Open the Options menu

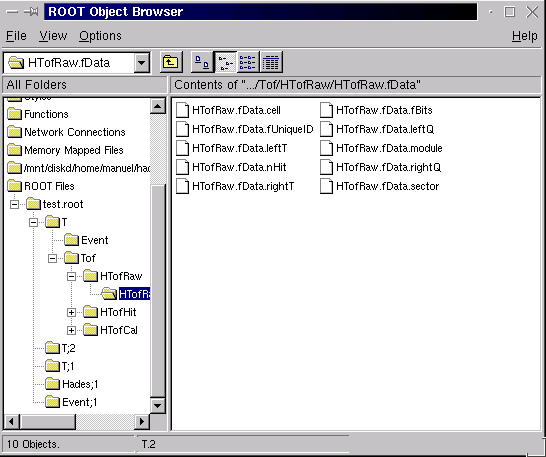click(x=100, y=36)
